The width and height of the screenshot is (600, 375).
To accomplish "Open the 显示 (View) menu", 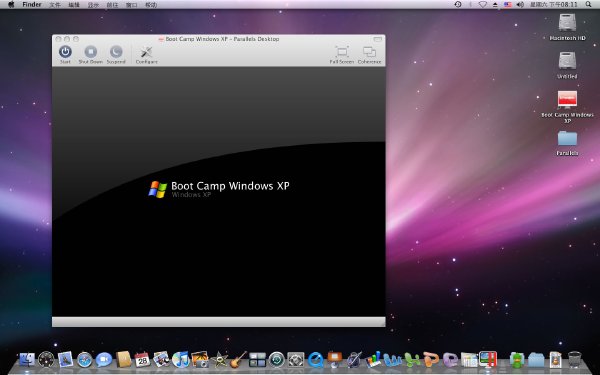I will pos(93,5).
